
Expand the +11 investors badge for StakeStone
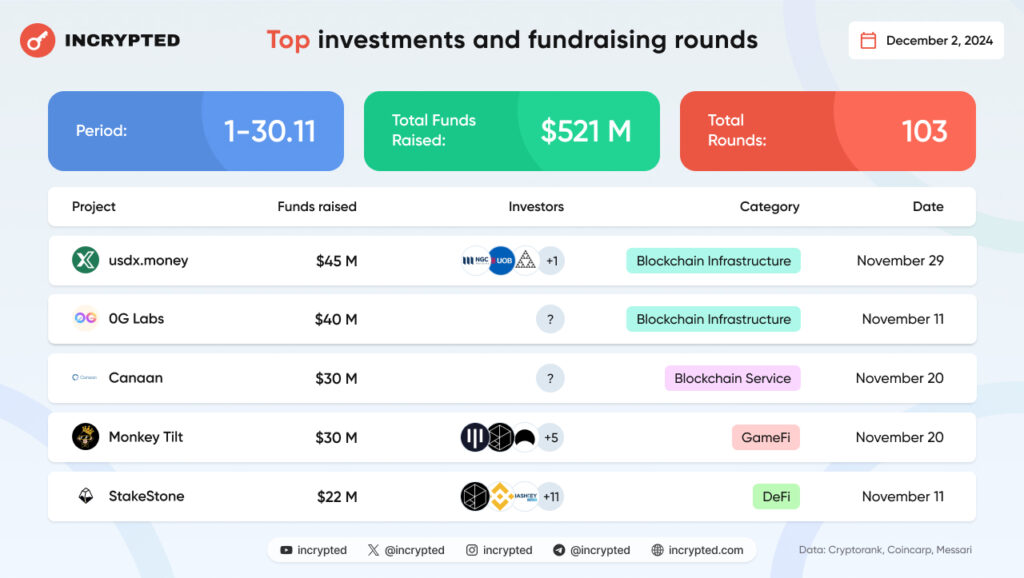pyautogui.click(x=550, y=496)
